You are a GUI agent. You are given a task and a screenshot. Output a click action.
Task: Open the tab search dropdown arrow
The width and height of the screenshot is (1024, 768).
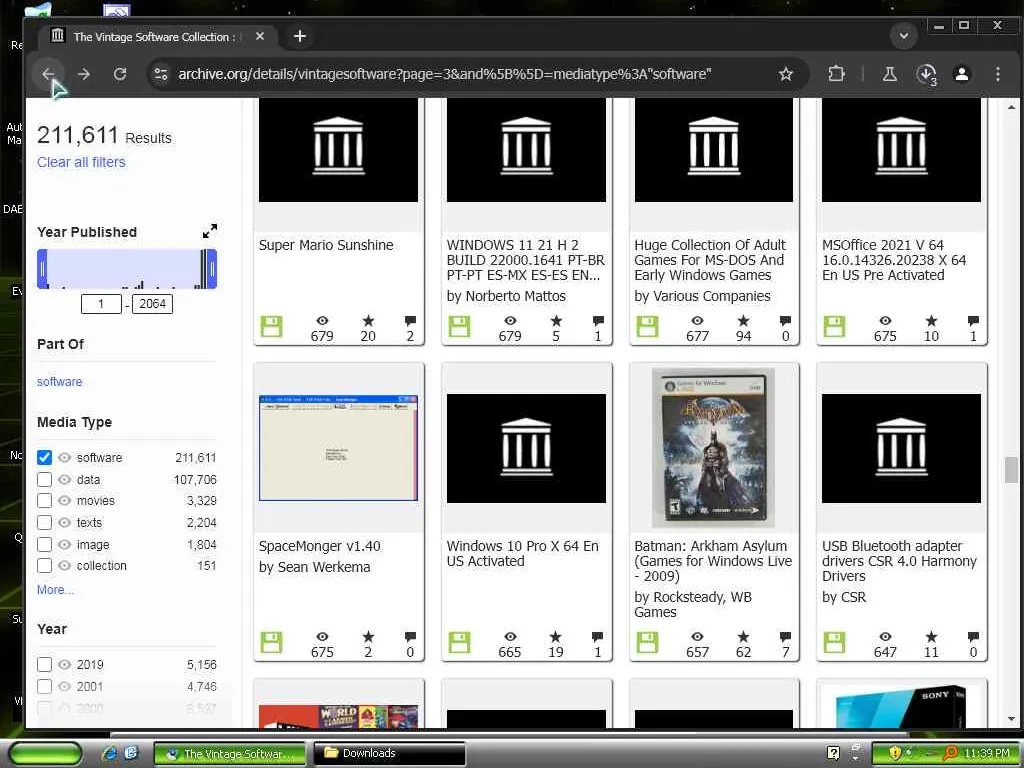click(904, 36)
